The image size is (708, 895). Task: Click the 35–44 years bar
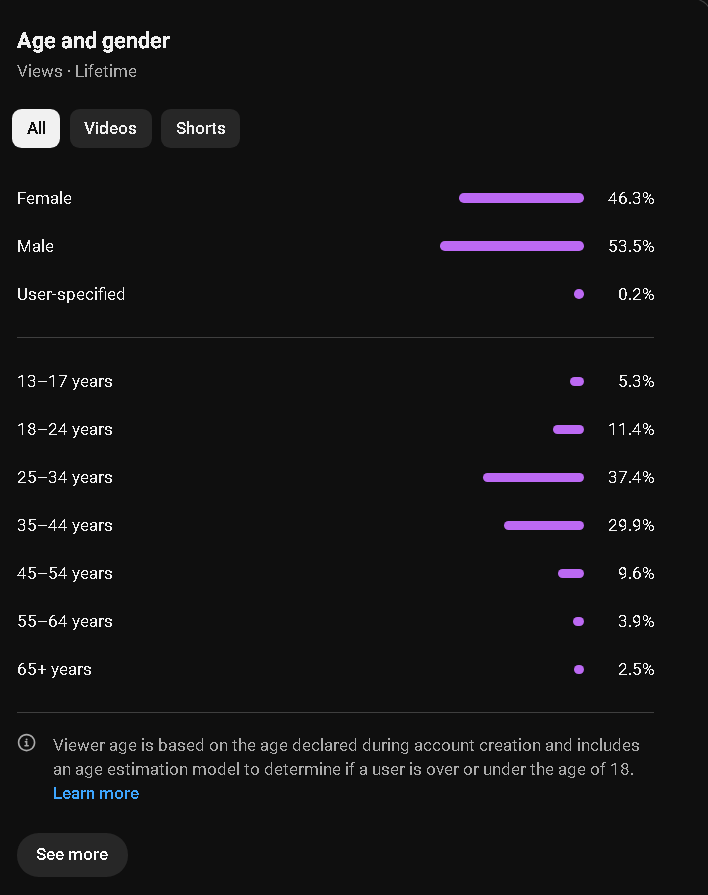(x=544, y=525)
